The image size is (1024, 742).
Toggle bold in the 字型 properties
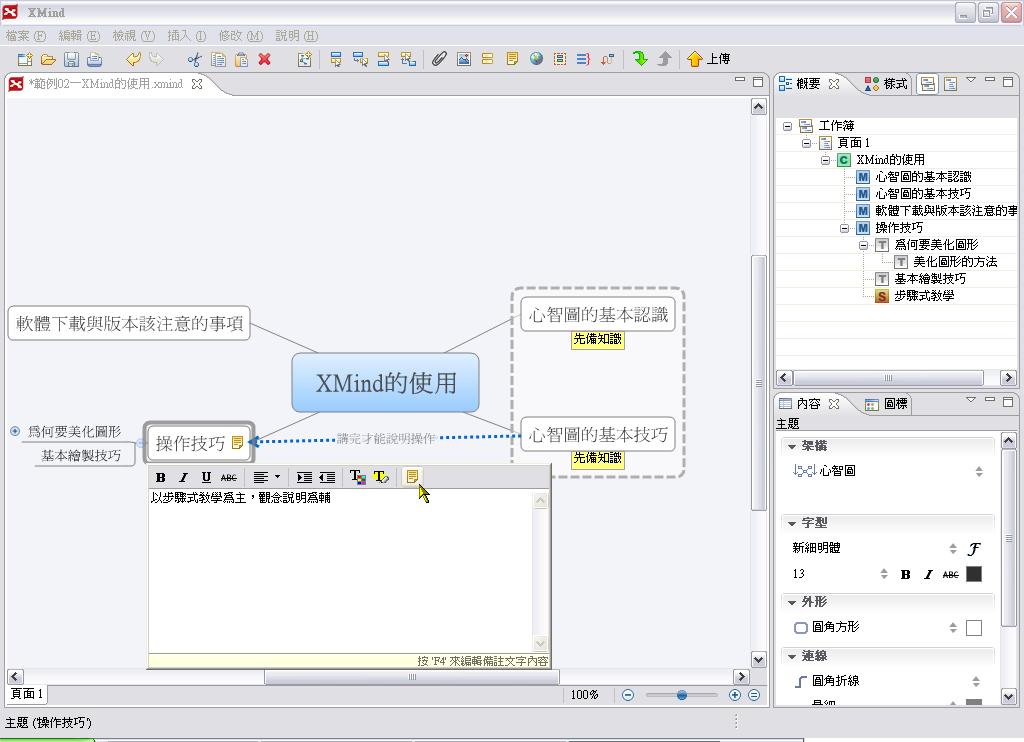905,574
